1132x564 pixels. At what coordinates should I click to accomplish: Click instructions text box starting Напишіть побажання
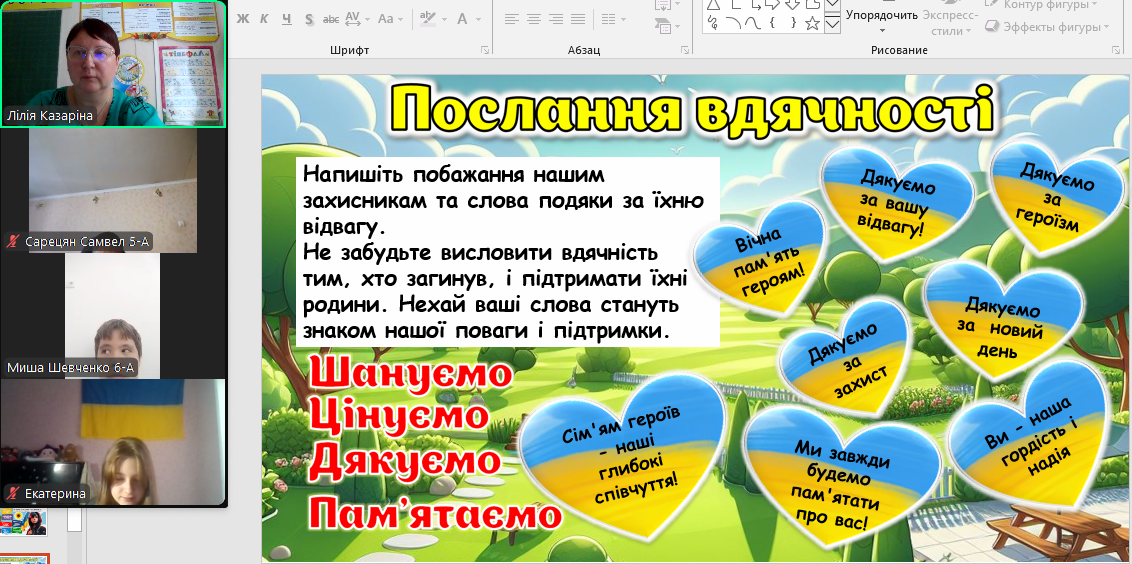point(508,252)
